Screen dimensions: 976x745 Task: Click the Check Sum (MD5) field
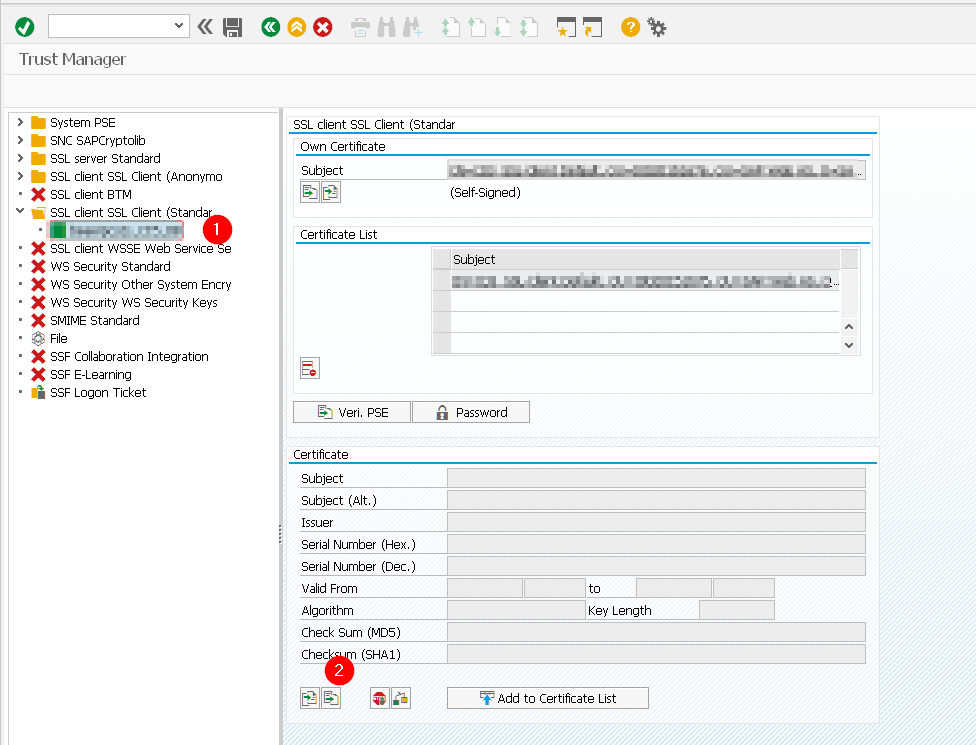point(656,632)
